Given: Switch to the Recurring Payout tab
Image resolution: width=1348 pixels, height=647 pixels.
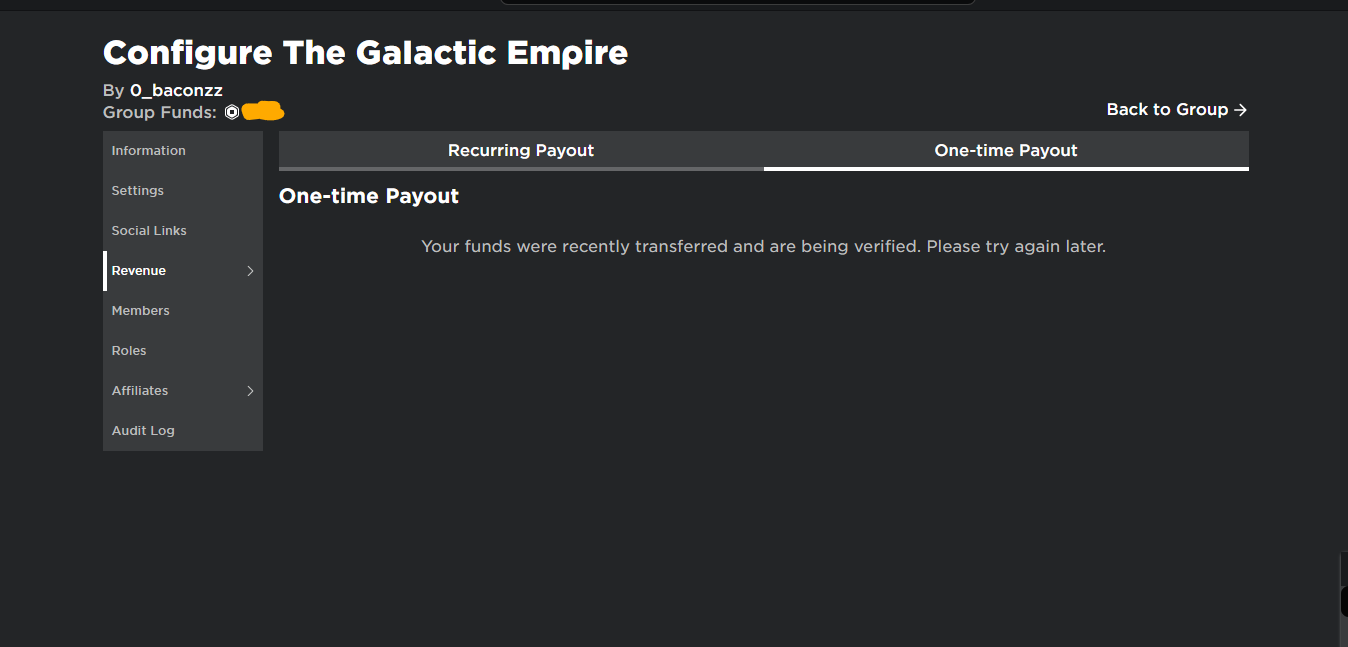Looking at the screenshot, I should point(521,151).
